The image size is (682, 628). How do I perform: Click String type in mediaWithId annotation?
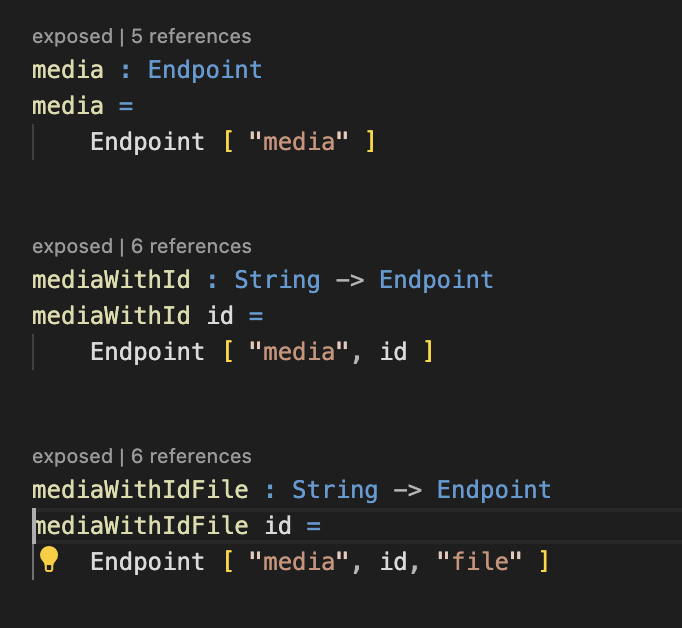point(277,280)
